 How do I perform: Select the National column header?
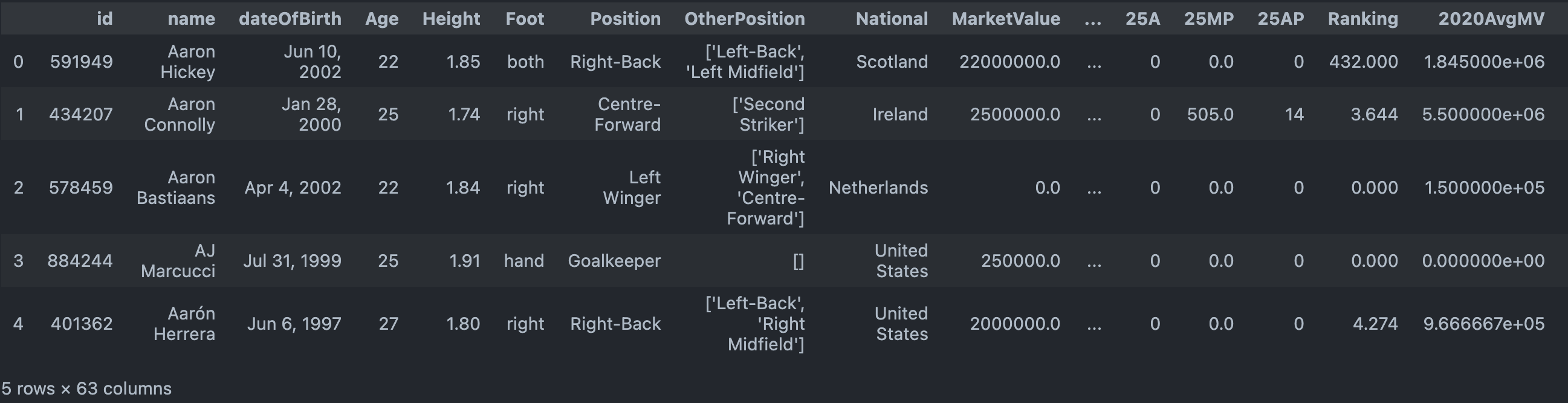pos(892,19)
